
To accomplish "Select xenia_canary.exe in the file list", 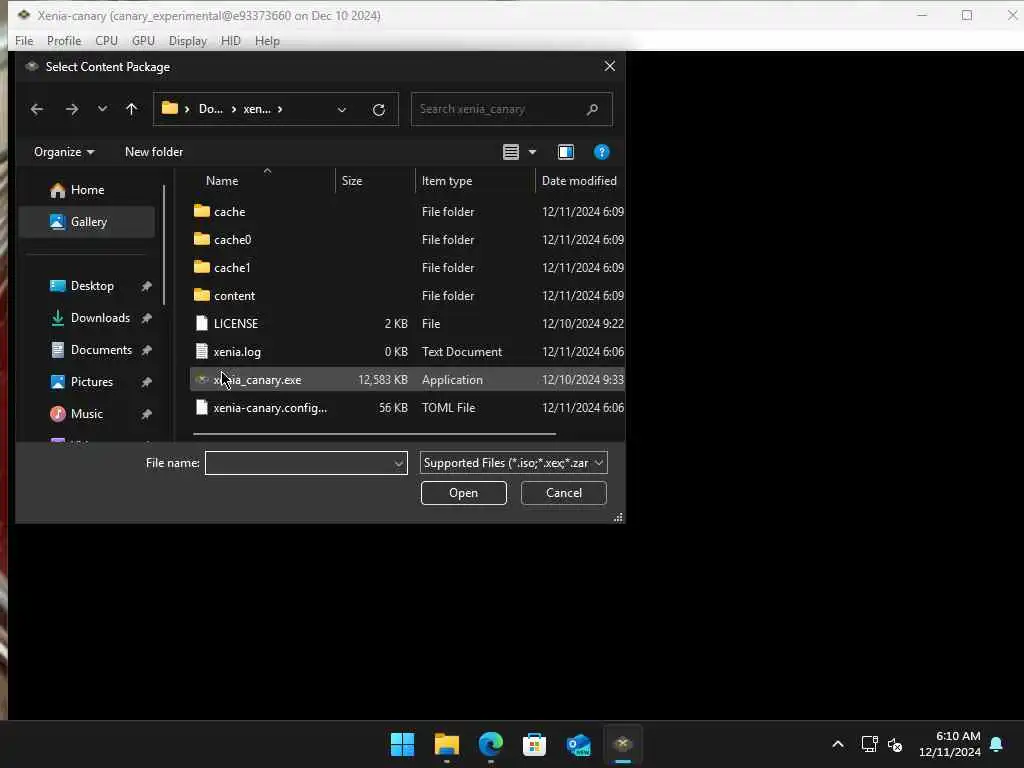I will pyautogui.click(x=407, y=379).
